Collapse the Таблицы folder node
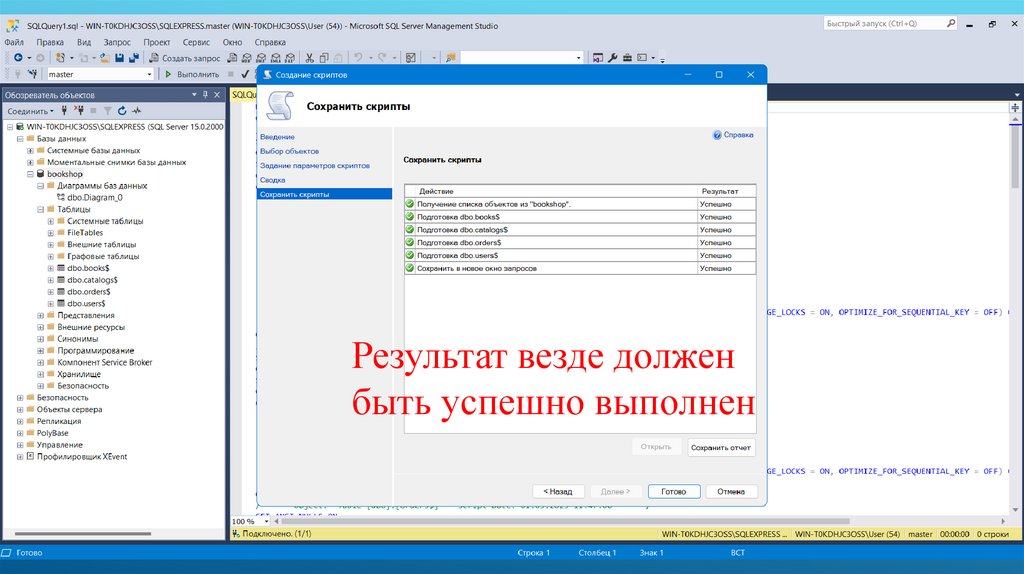Screen dimensions: 1024x574 40,210
